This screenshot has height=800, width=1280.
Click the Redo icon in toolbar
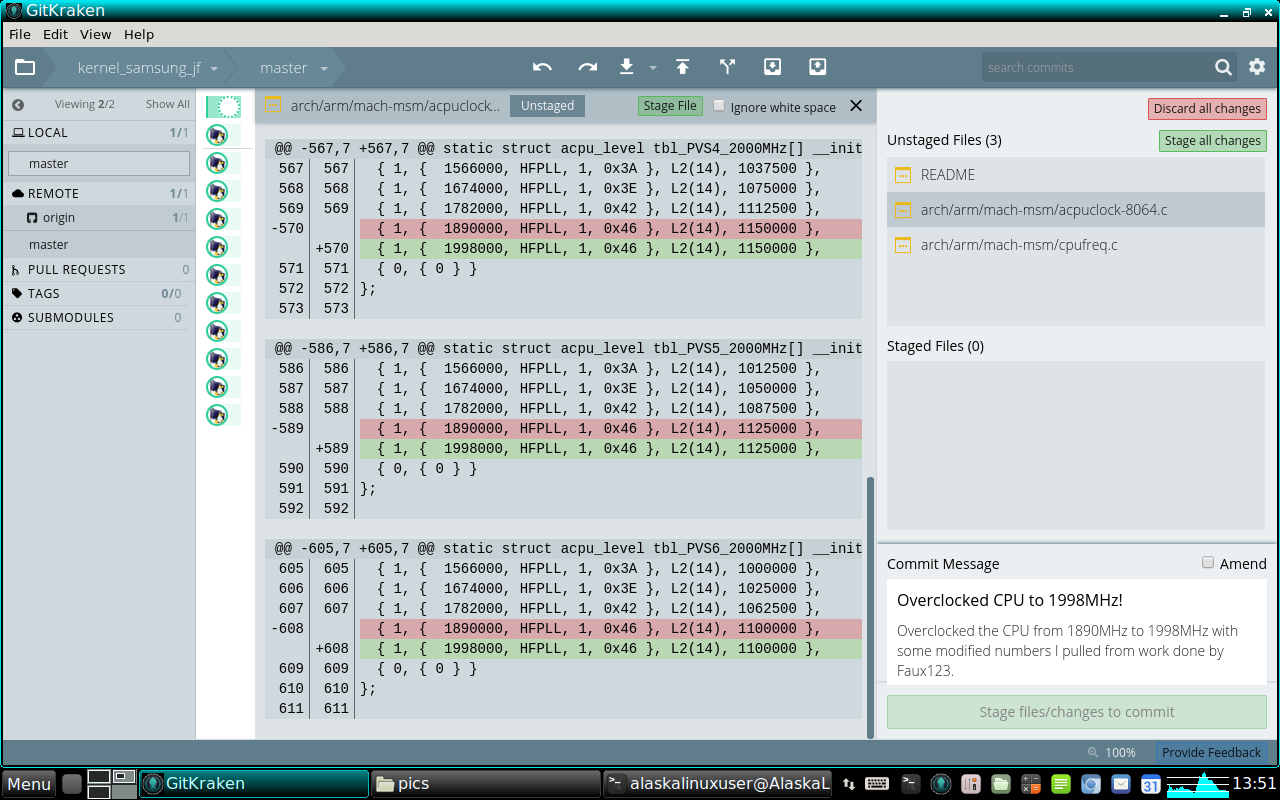point(588,67)
